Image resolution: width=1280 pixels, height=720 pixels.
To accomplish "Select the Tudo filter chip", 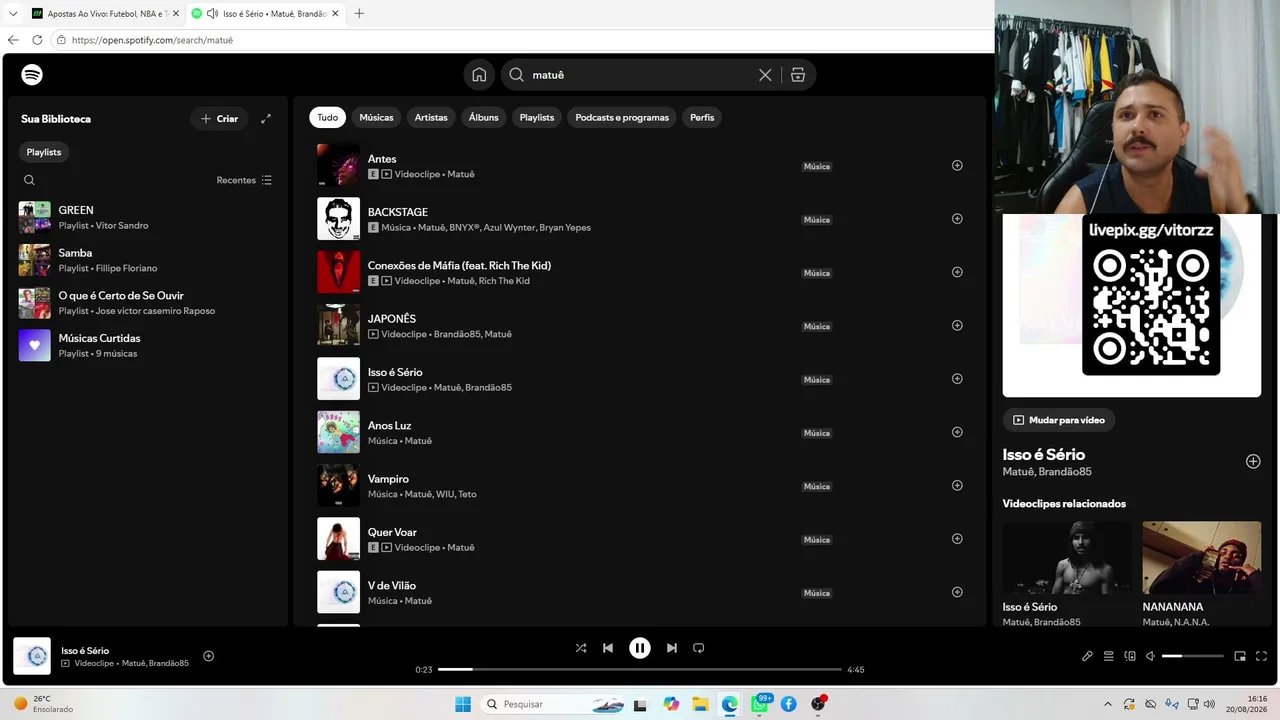I will 328,117.
